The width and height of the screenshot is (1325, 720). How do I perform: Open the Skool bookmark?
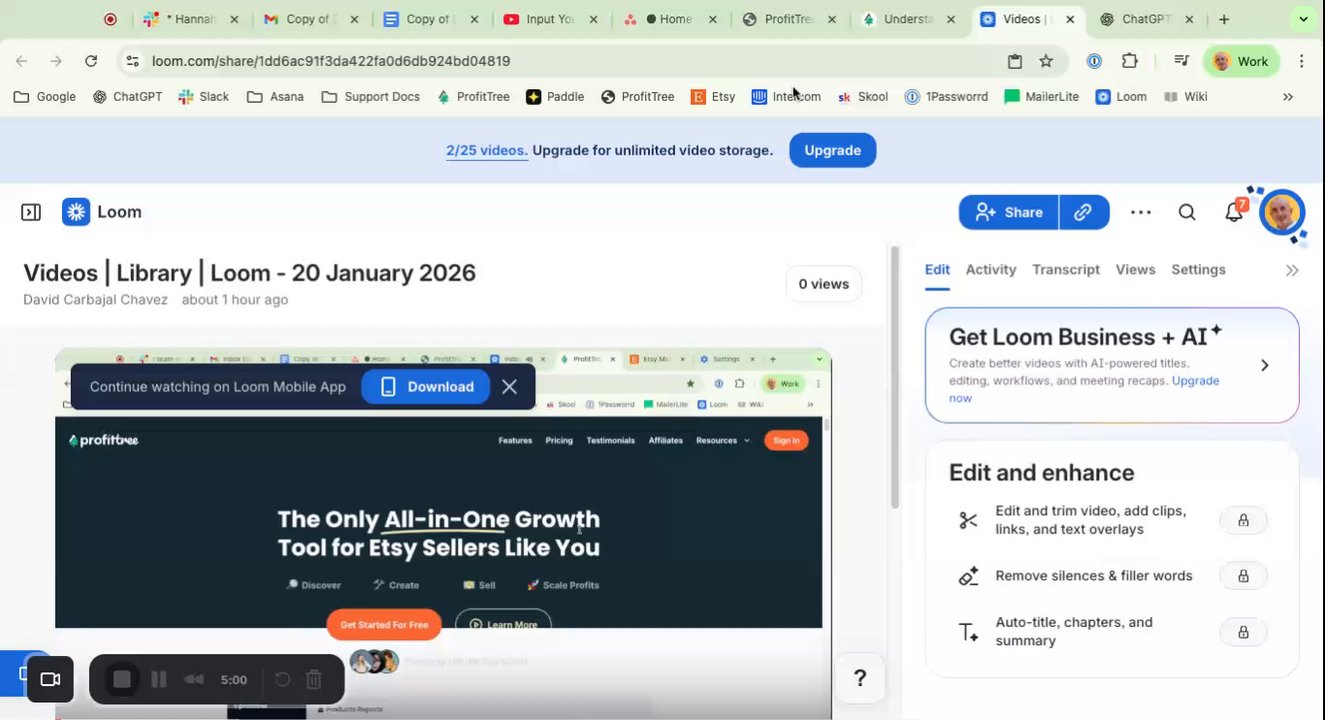[863, 97]
